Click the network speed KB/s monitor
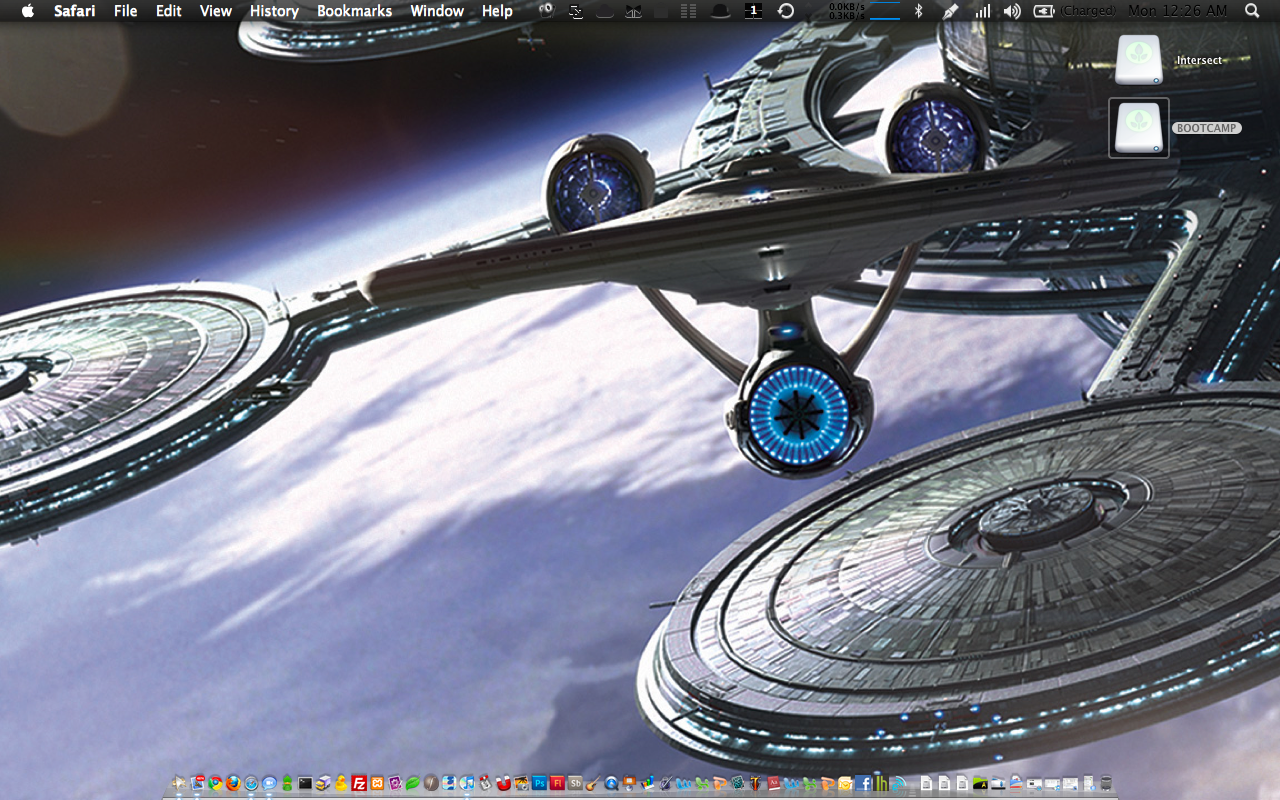The height and width of the screenshot is (800, 1280). tap(865, 11)
